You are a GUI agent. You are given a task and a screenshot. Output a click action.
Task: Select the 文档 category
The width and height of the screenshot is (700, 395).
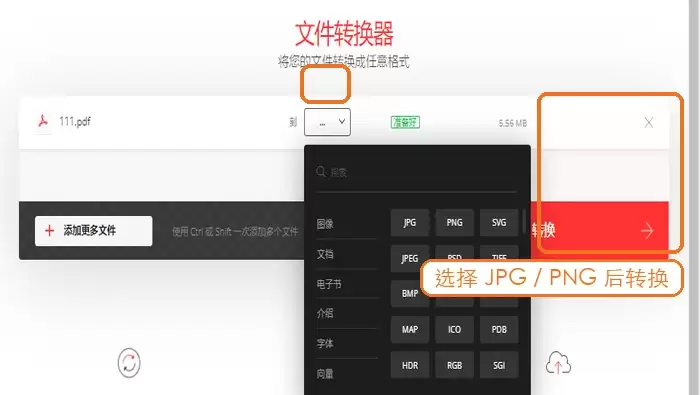click(x=325, y=254)
